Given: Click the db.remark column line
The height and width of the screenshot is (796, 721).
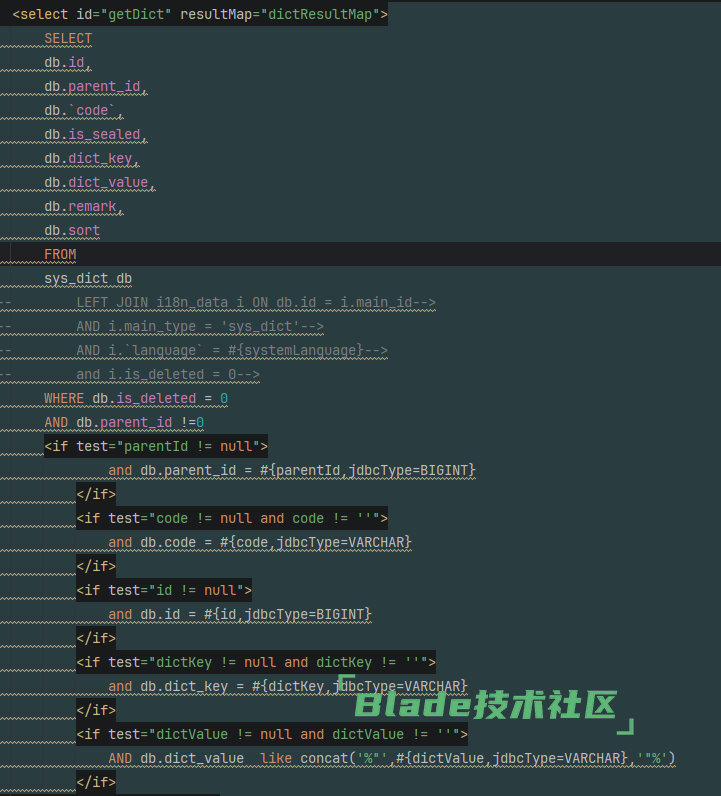Looking at the screenshot, I should (x=84, y=207).
